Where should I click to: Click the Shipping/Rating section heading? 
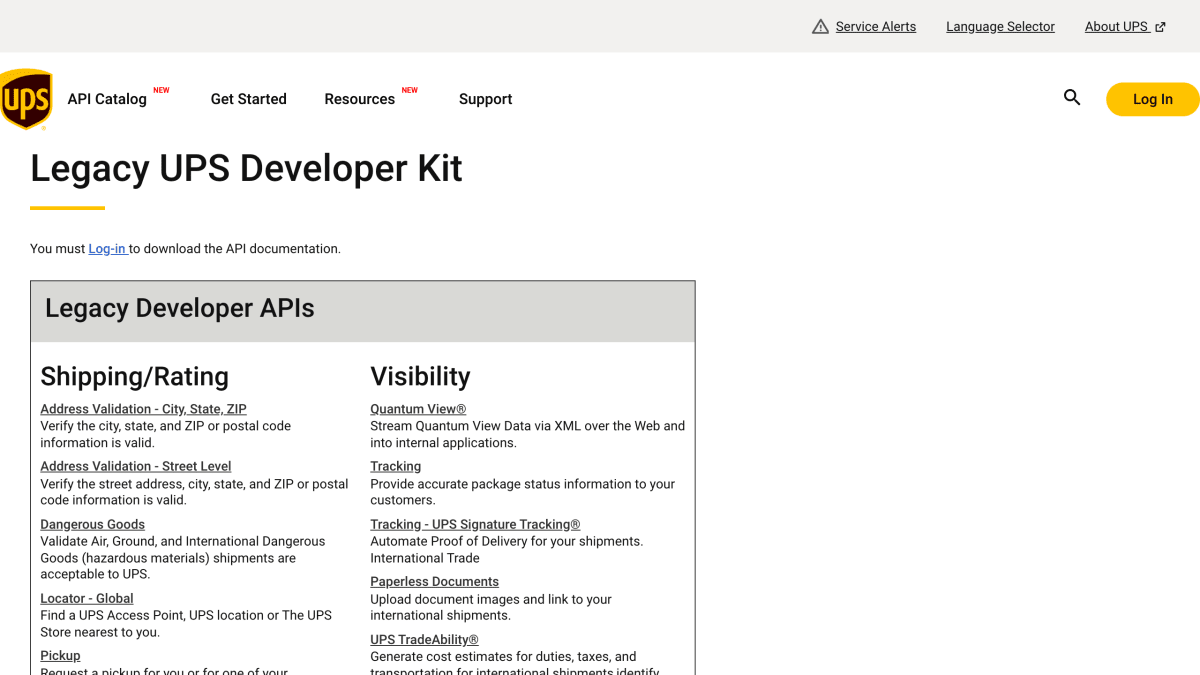point(135,376)
